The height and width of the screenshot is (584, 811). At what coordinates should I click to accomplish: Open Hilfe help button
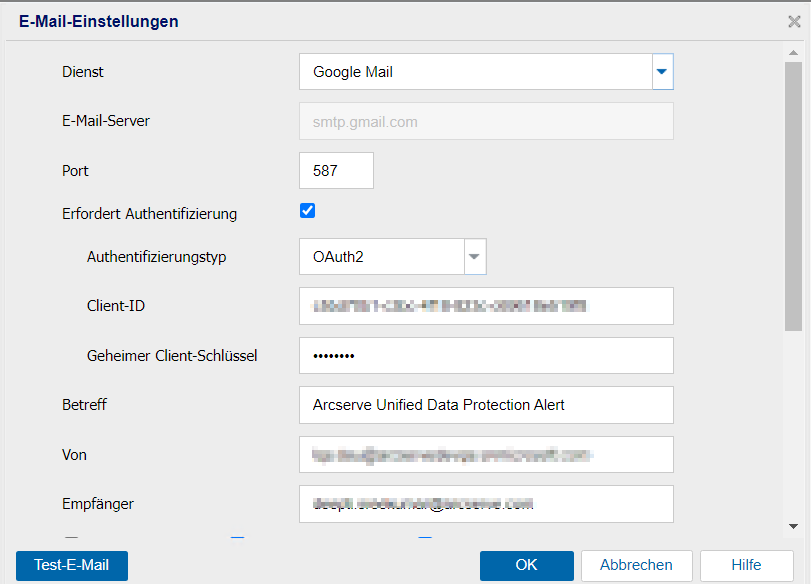coord(746,565)
